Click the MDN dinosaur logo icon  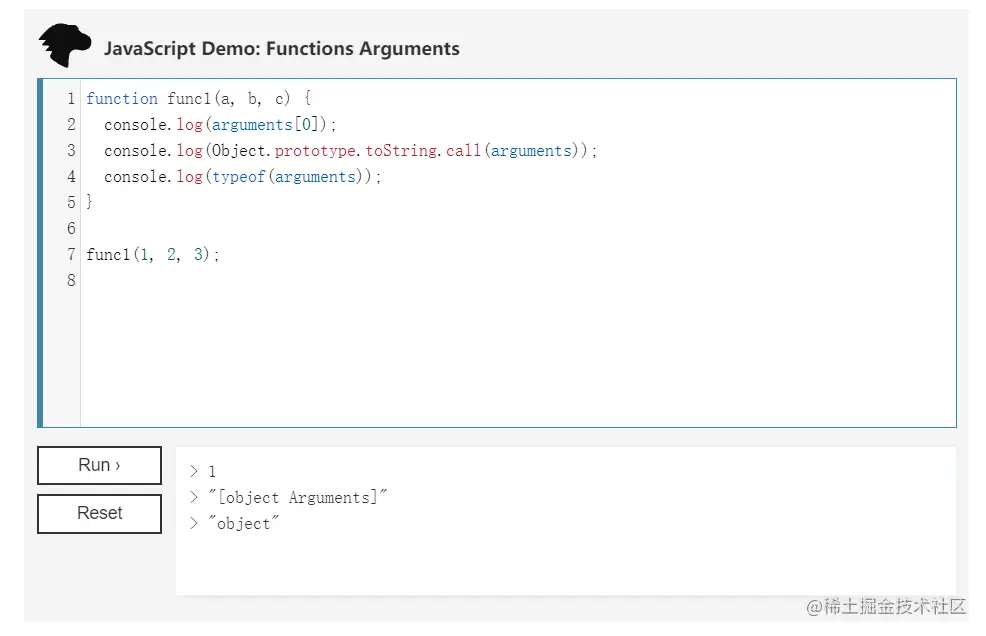click(65, 45)
